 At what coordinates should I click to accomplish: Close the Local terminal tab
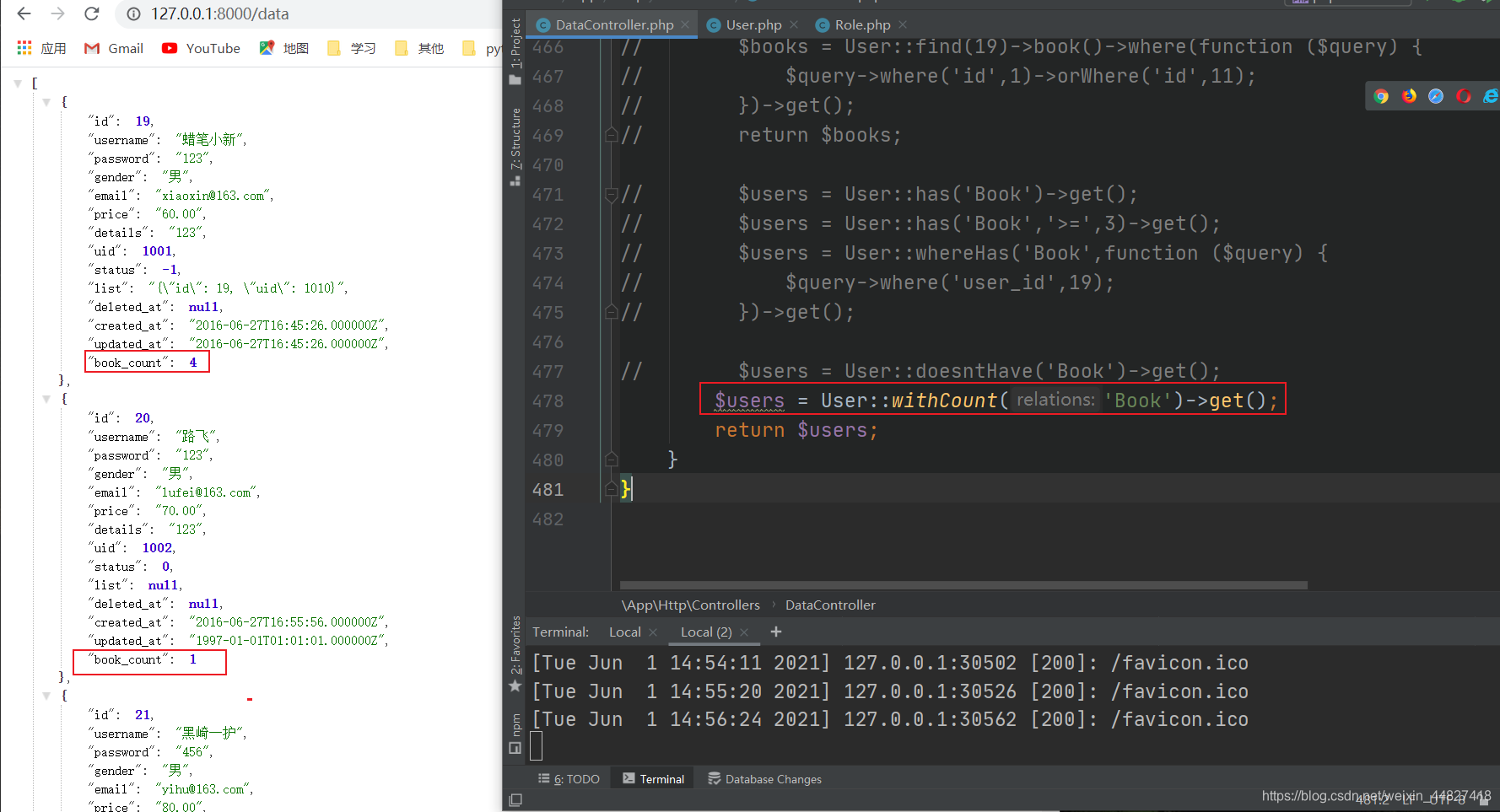click(x=653, y=632)
